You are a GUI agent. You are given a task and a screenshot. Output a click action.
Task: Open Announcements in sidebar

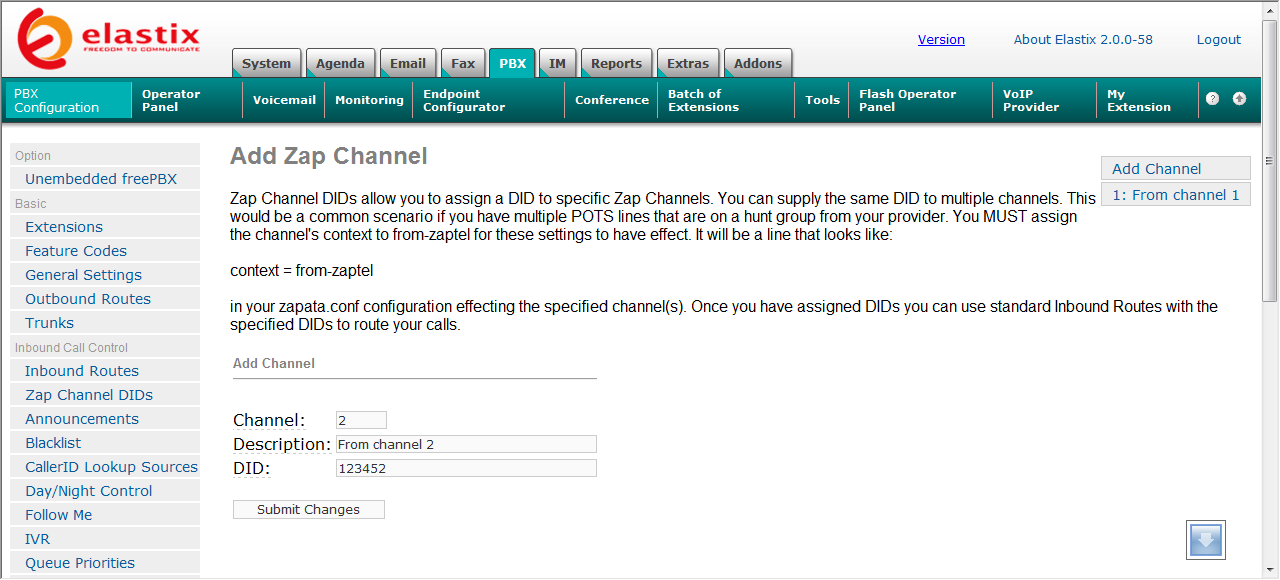(x=105, y=419)
